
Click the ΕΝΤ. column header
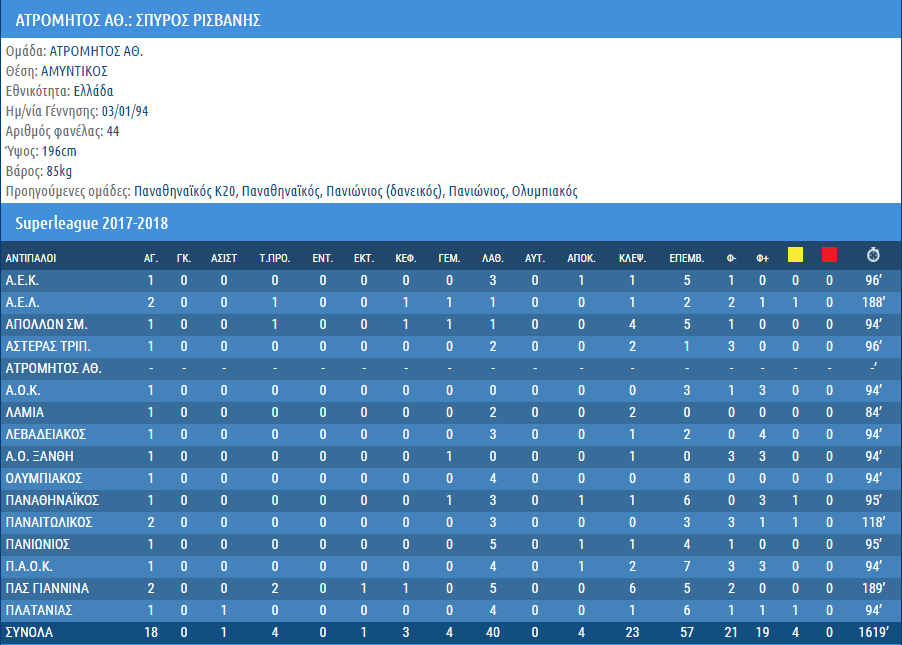(x=323, y=258)
